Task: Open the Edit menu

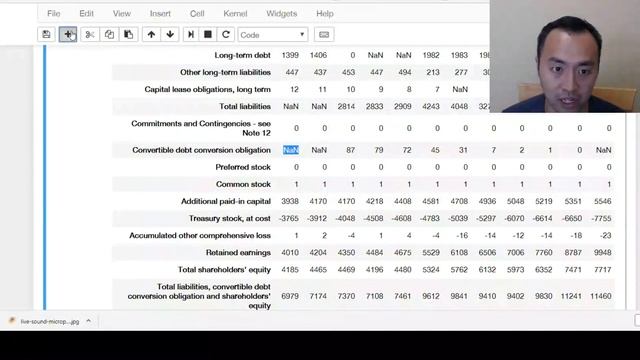Action: [87, 13]
